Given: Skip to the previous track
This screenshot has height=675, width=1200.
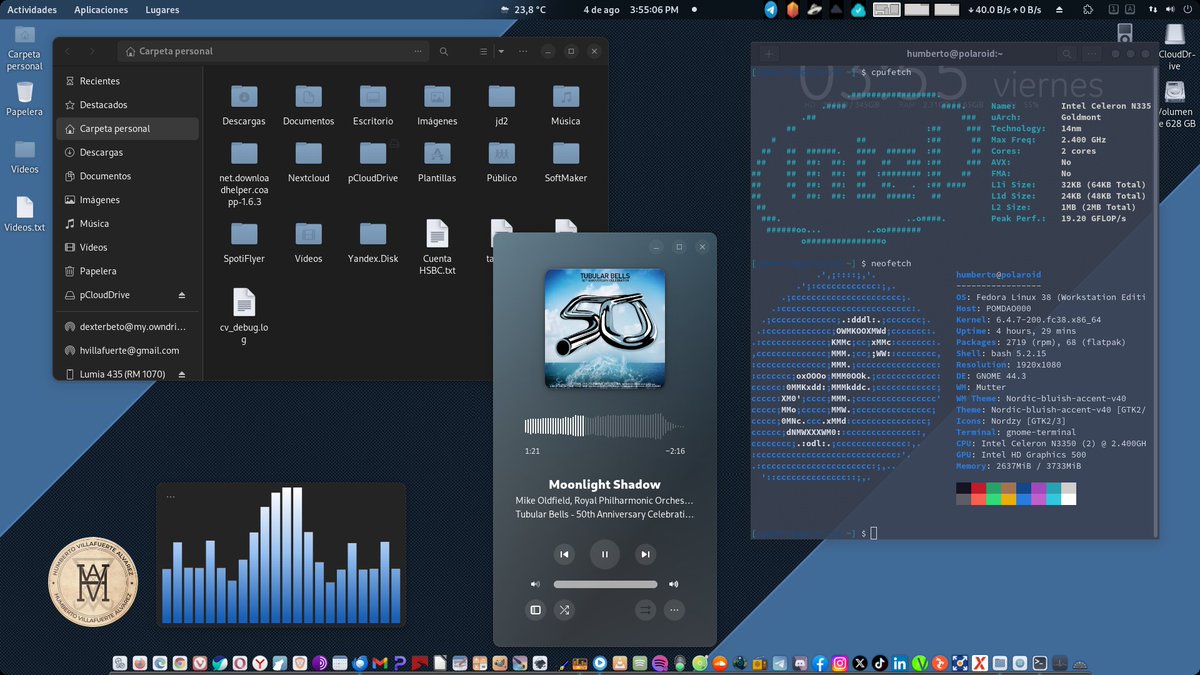Looking at the screenshot, I should (564, 554).
